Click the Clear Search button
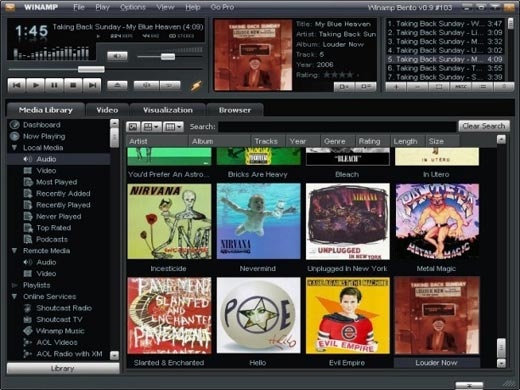This screenshot has width=520, height=390. [x=484, y=126]
